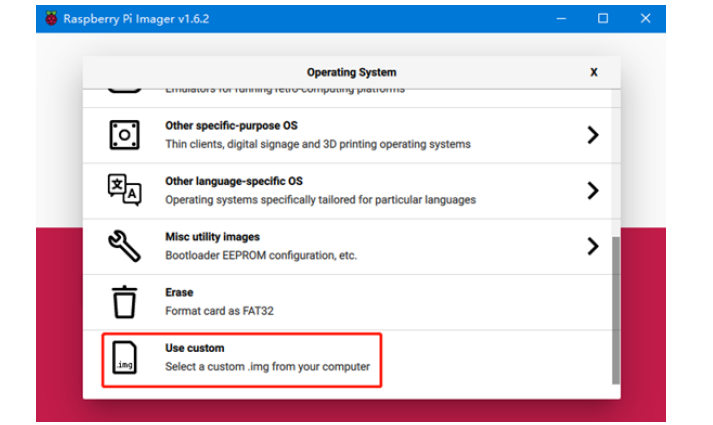
Task: Select Other language-specific OS title
Action: click(234, 181)
